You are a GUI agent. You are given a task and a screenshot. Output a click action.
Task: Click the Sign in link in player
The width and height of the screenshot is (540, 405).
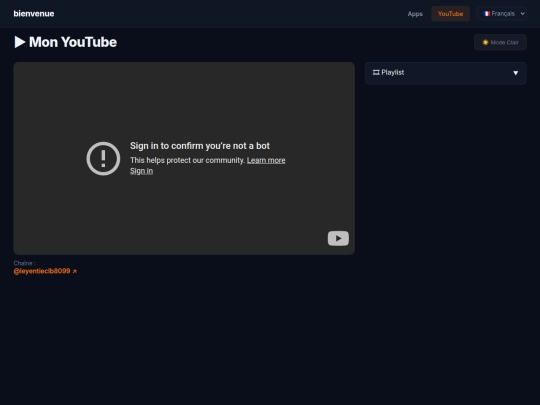pyautogui.click(x=141, y=171)
